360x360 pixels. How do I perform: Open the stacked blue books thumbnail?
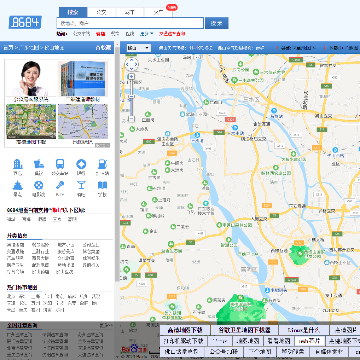pyautogui.click(x=83, y=79)
